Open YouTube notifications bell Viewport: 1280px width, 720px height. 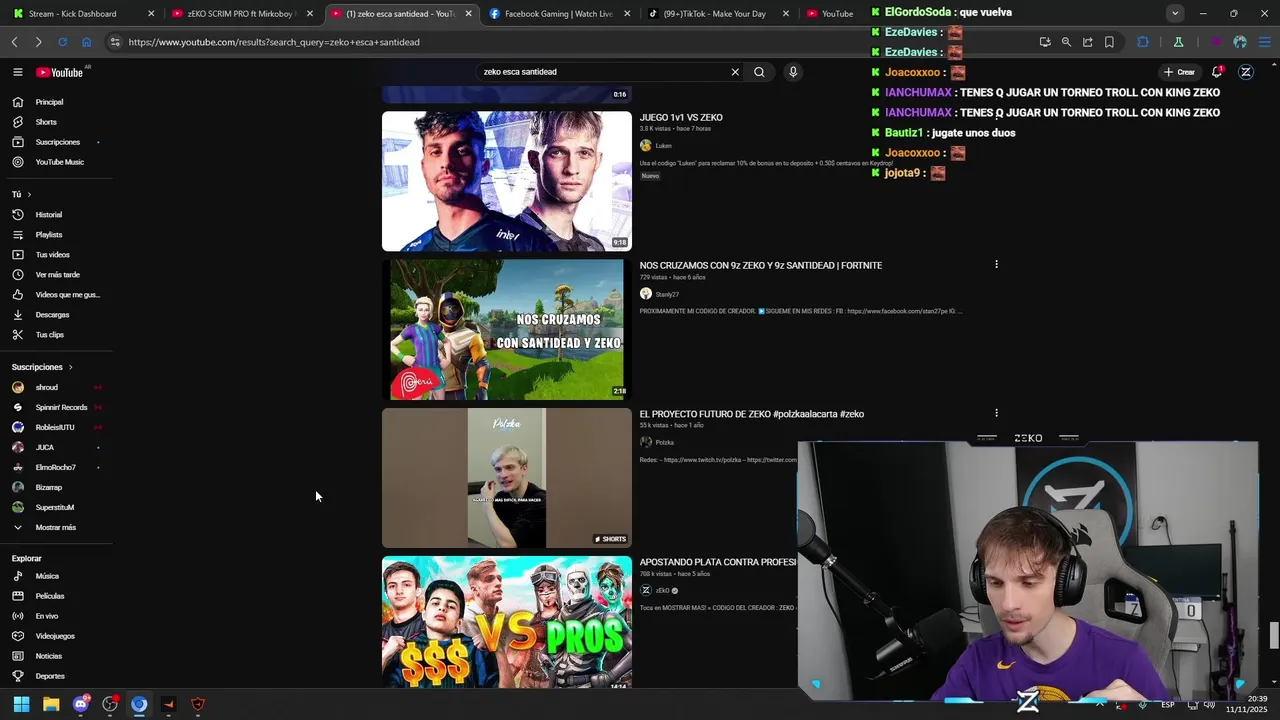pyautogui.click(x=1217, y=72)
